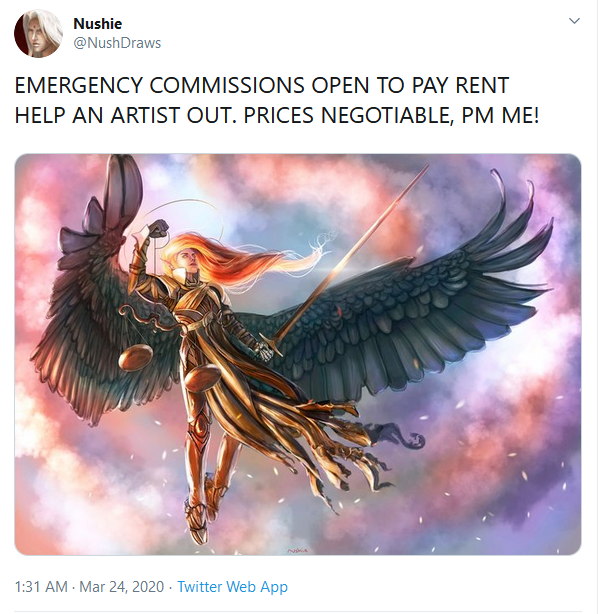Click the word RENT in tweet
This screenshot has width=599, height=614.
tap(482, 85)
